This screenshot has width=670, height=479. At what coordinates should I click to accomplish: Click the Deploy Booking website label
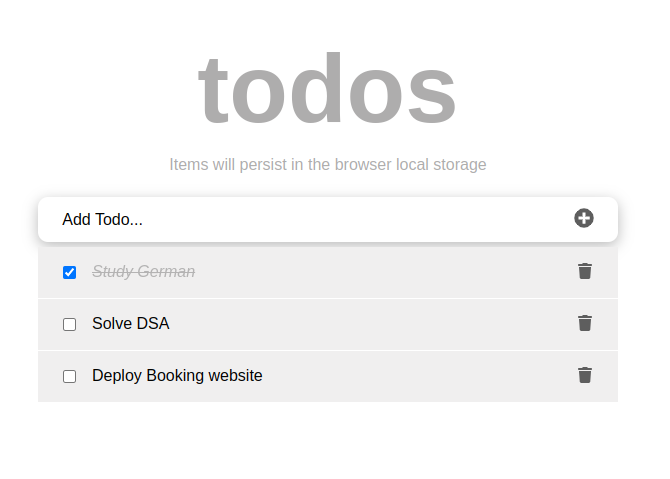177,376
